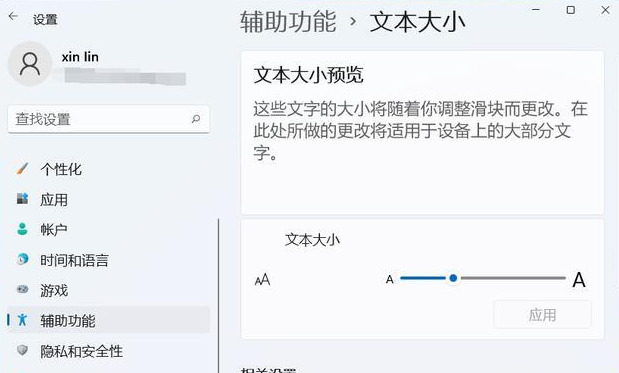Click the large A slider label
The image size is (619, 373).
pos(579,280)
